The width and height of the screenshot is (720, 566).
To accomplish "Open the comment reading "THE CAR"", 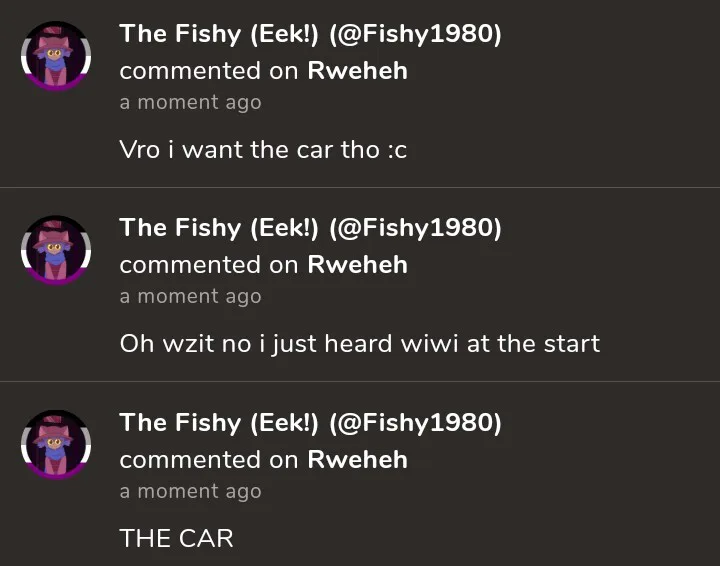I will [176, 538].
